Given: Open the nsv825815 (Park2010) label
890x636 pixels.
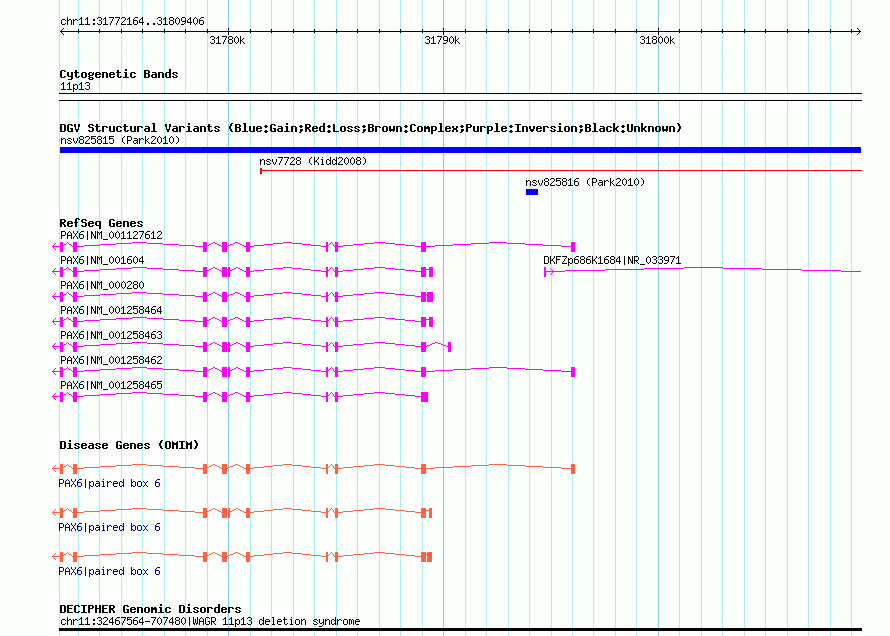Looking at the screenshot, I should [x=120, y=140].
